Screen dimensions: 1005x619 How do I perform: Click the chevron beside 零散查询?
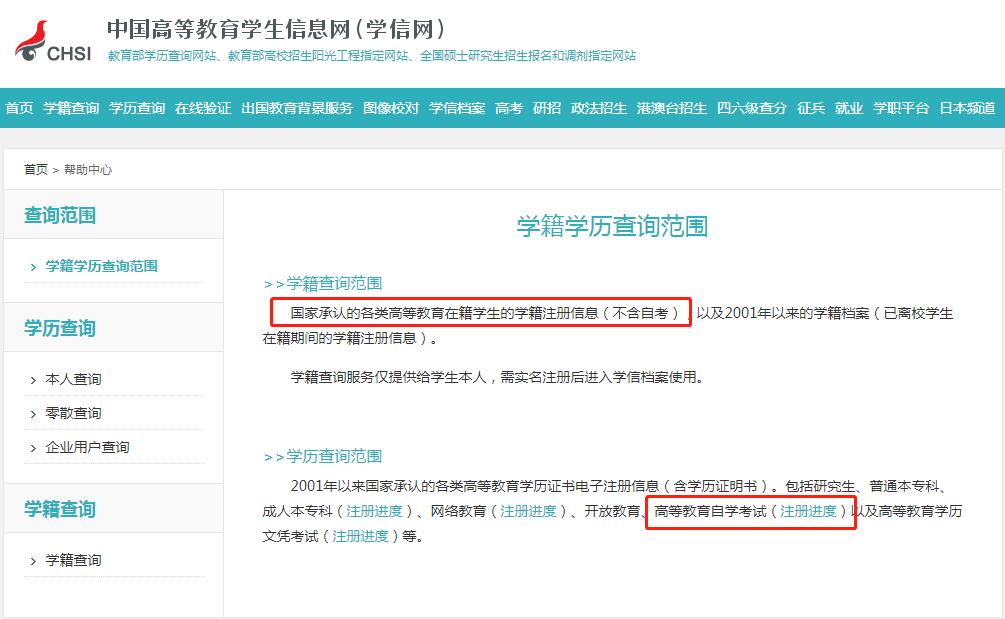[x=33, y=415]
